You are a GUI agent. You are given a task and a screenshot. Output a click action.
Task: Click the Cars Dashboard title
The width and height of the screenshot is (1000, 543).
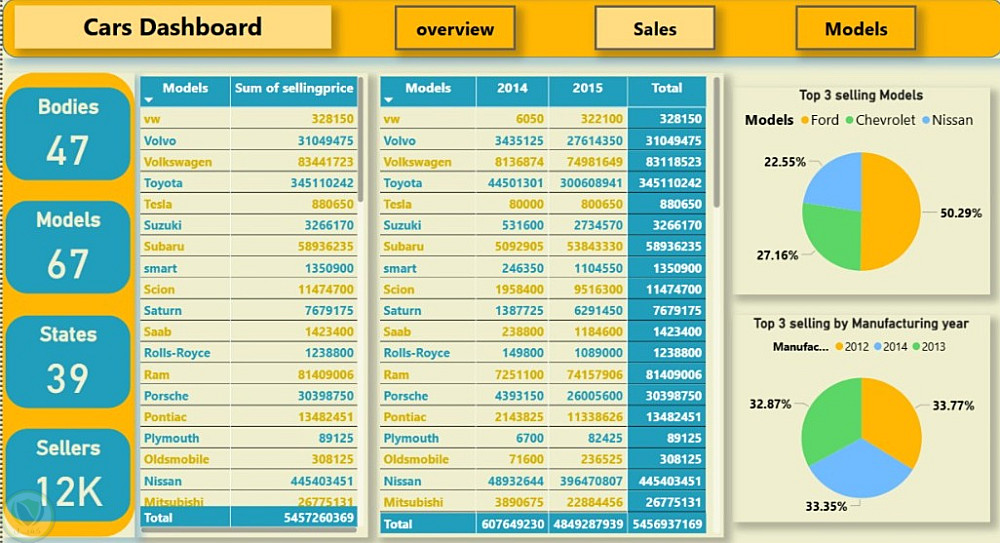172,27
